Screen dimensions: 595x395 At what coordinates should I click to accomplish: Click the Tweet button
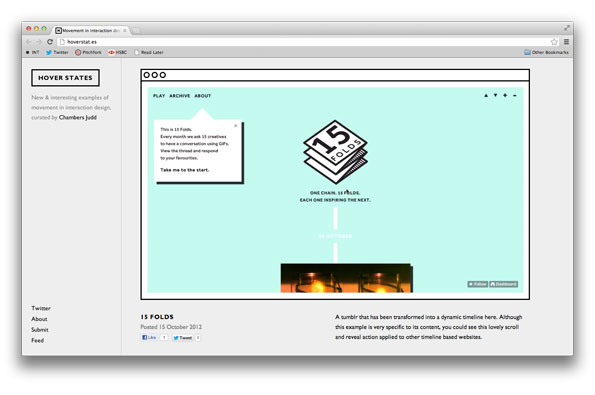(x=183, y=338)
